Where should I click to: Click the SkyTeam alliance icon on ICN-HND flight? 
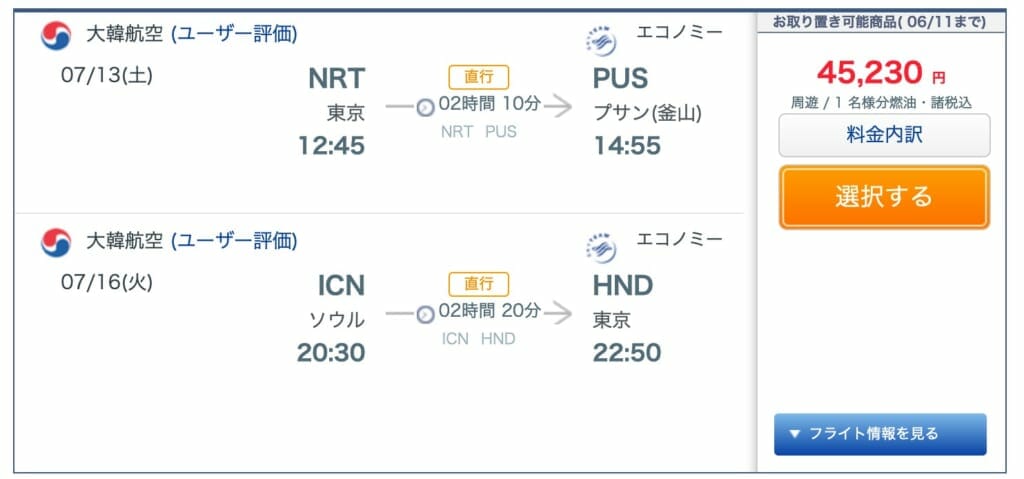(601, 248)
